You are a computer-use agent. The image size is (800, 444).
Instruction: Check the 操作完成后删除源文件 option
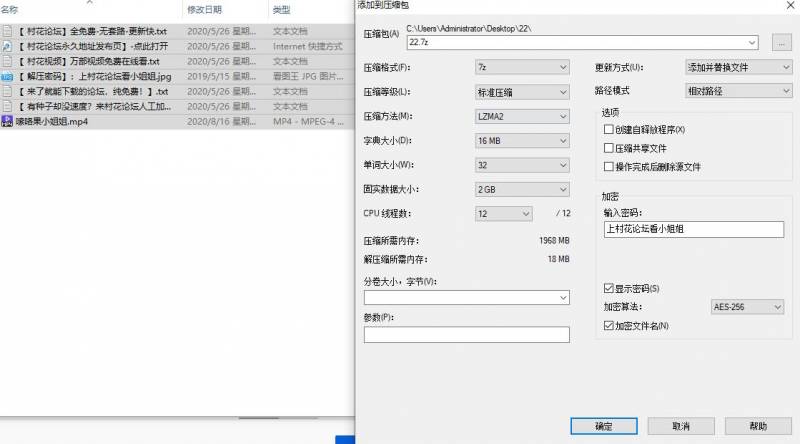[609, 166]
